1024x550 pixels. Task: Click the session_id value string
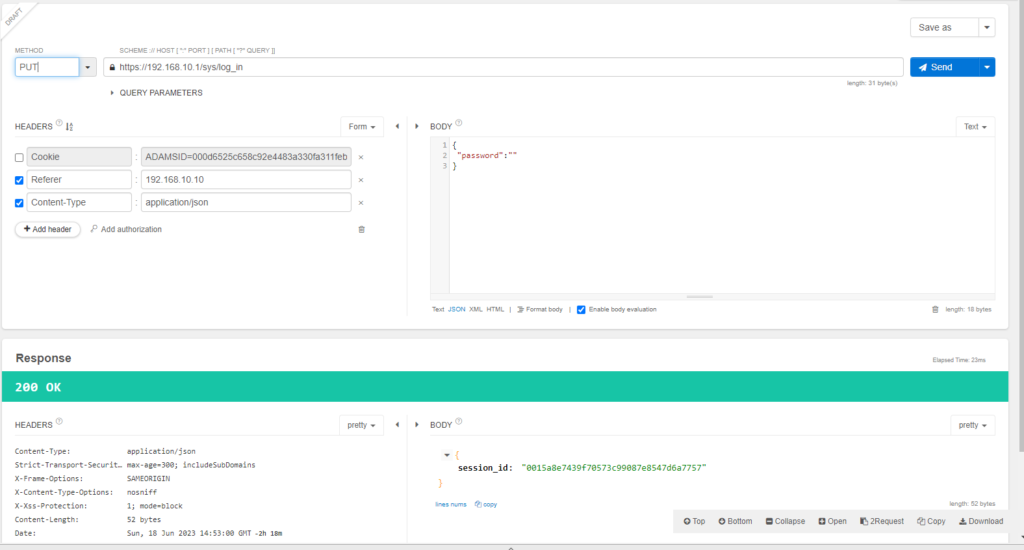point(614,468)
